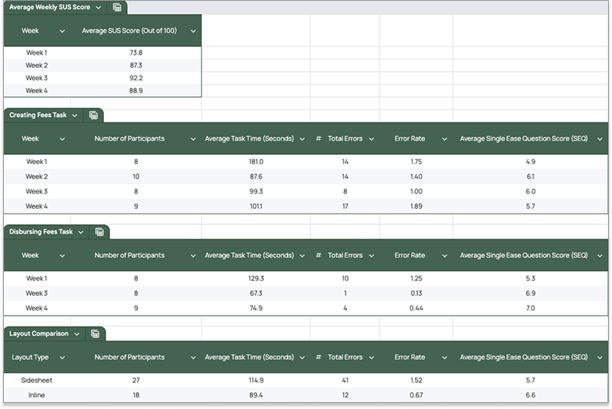The height and width of the screenshot is (409, 612).
Task: Select the 89.4 task time cell
Action: [256, 395]
